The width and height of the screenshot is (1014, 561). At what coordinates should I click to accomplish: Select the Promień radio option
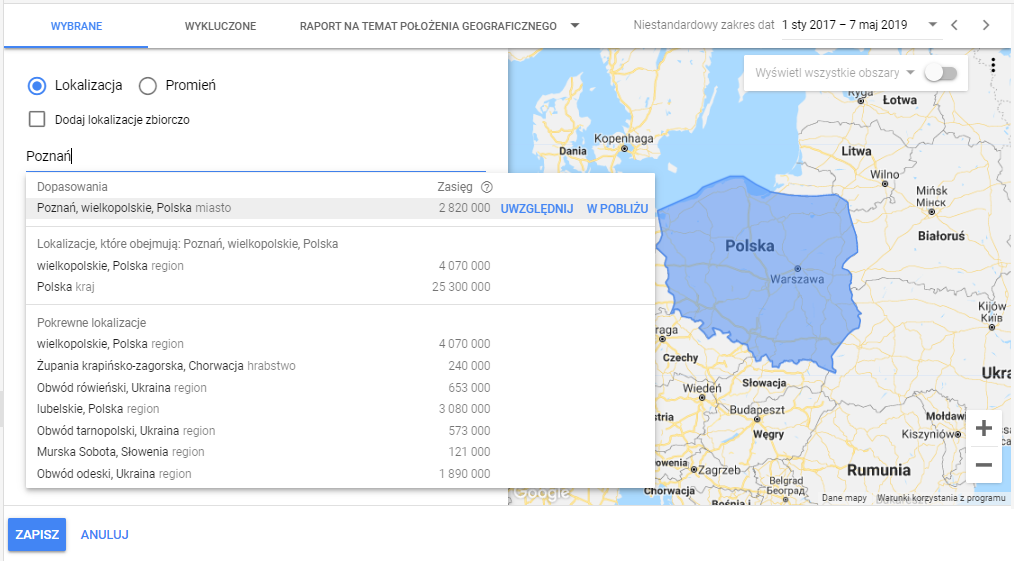[x=148, y=85]
